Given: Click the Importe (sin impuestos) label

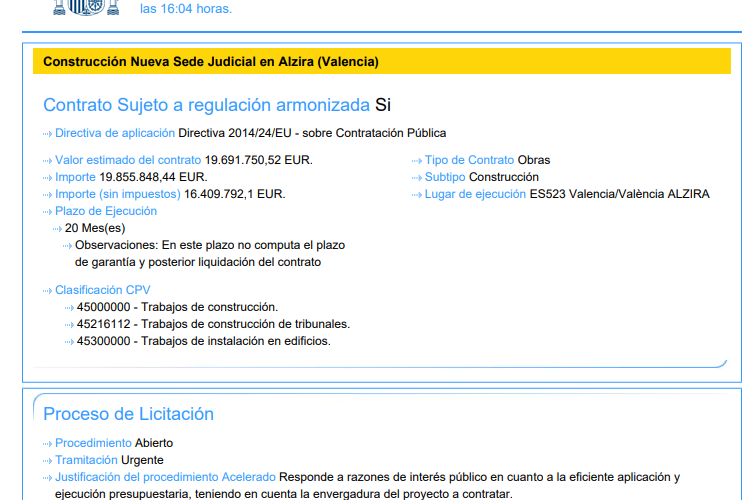Looking at the screenshot, I should point(118,194).
